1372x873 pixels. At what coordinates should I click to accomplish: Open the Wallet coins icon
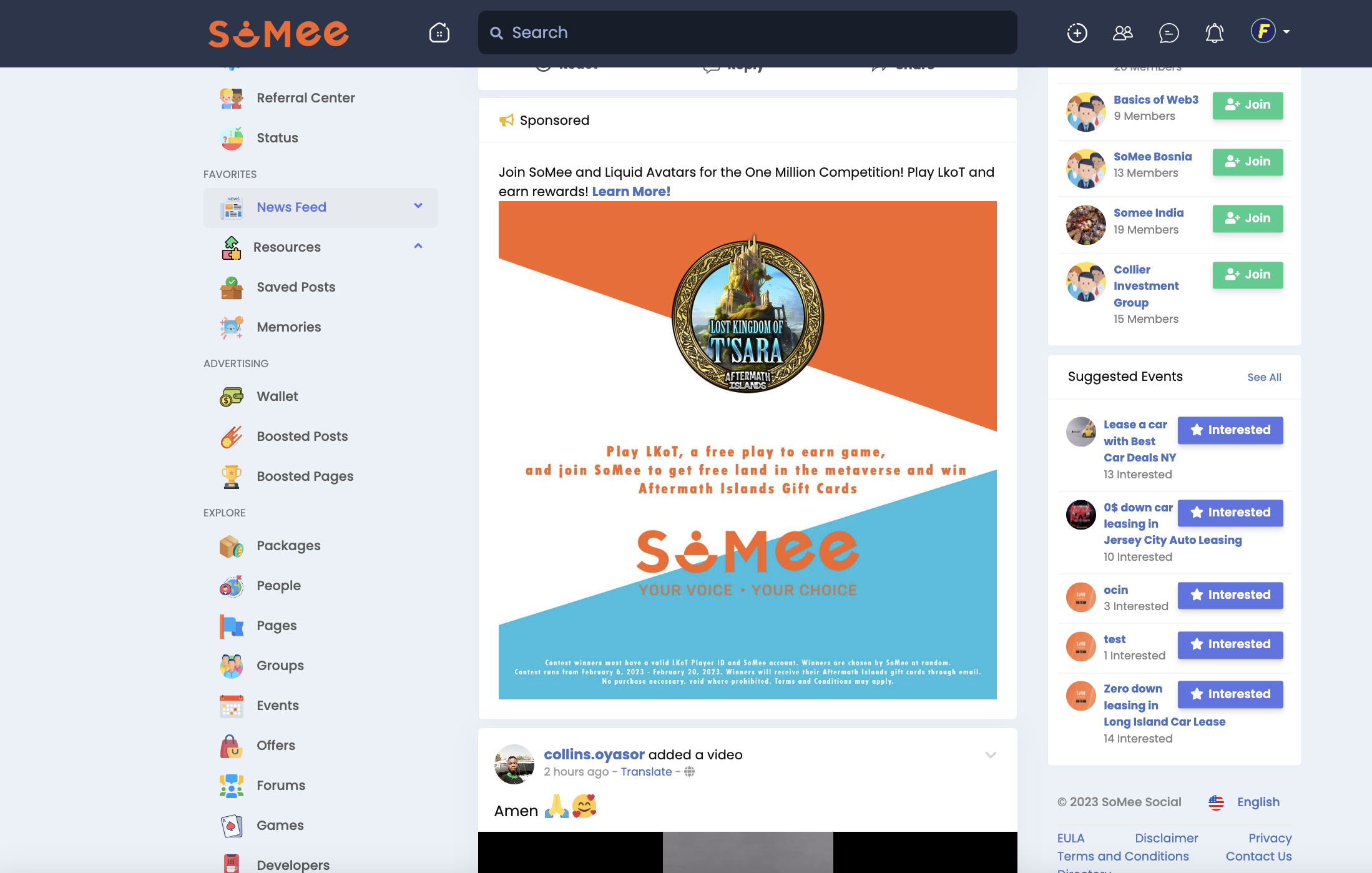coord(232,397)
